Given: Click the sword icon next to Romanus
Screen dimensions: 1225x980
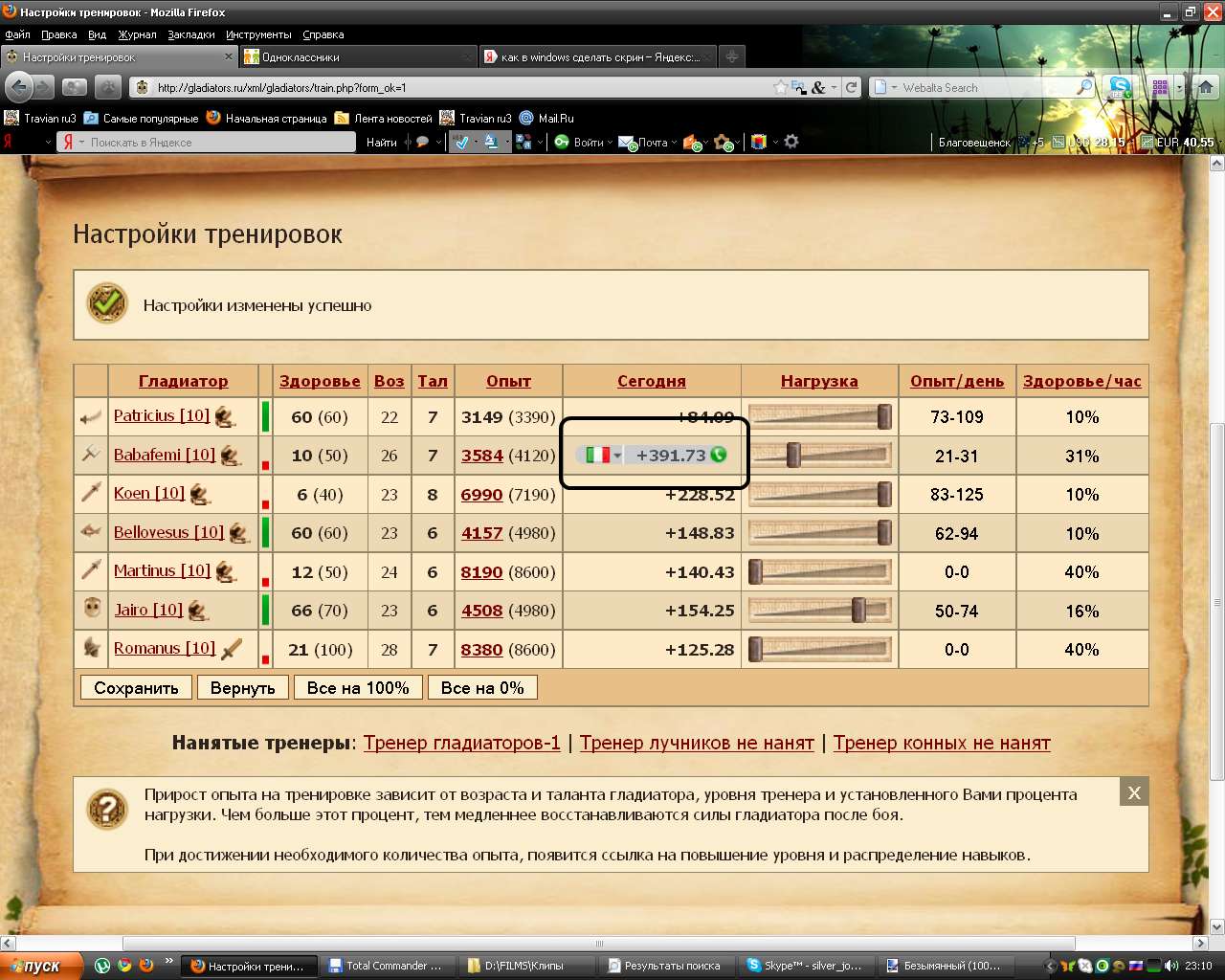Looking at the screenshot, I should (x=232, y=650).
